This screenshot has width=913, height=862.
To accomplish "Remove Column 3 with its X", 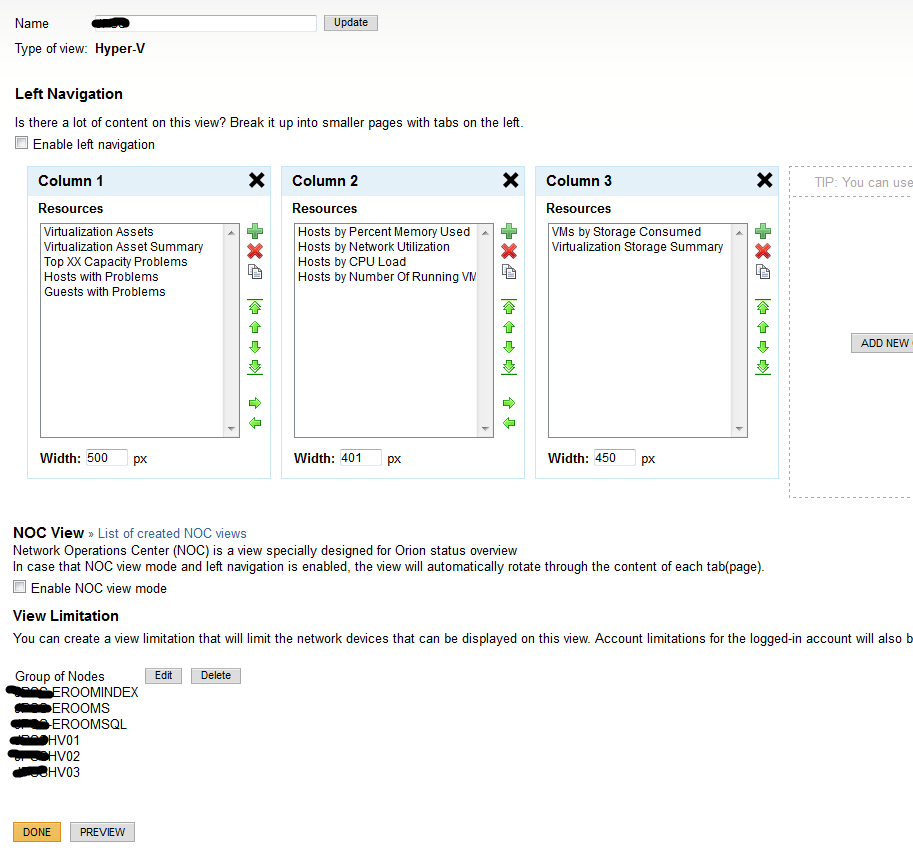I will click(x=765, y=181).
